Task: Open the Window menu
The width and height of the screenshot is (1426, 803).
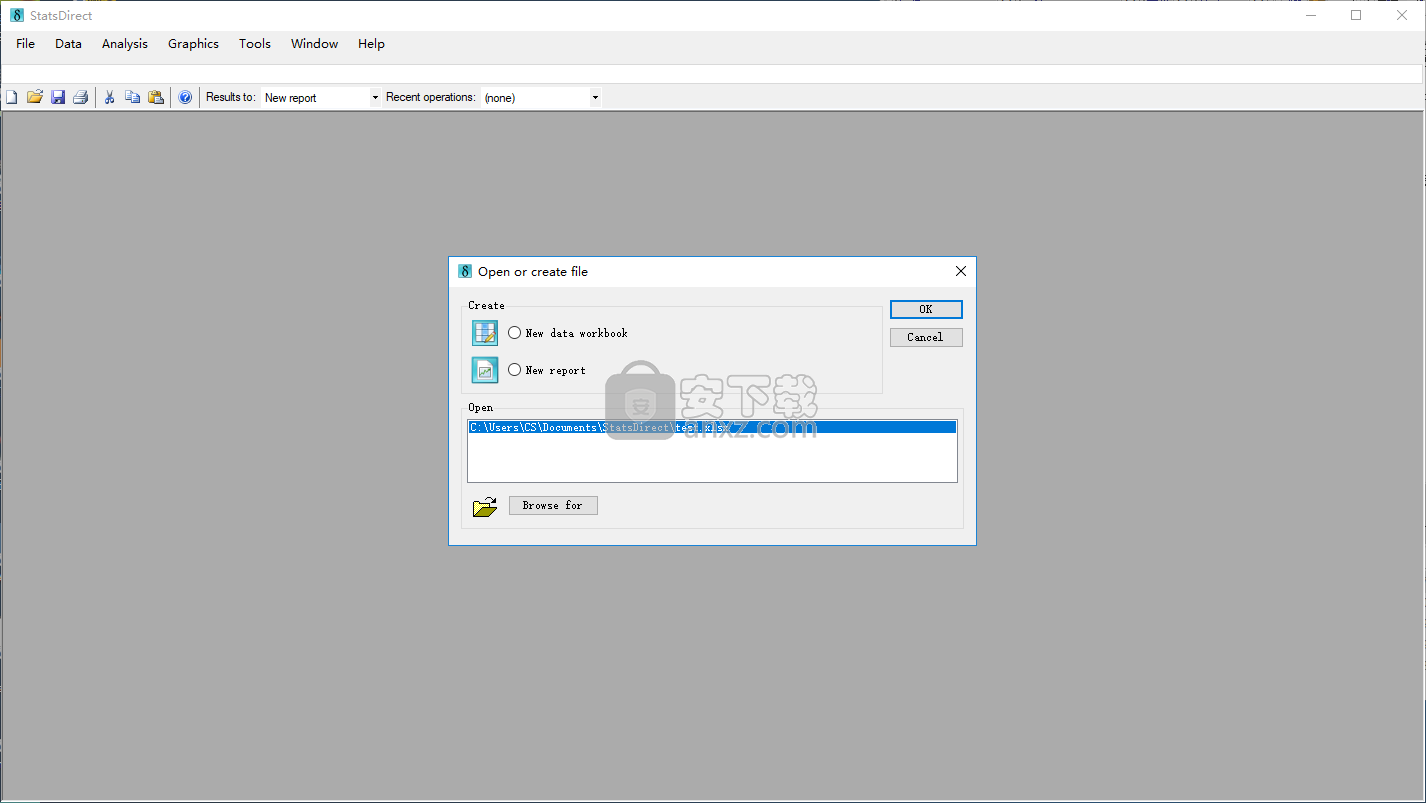Action: 314,44
